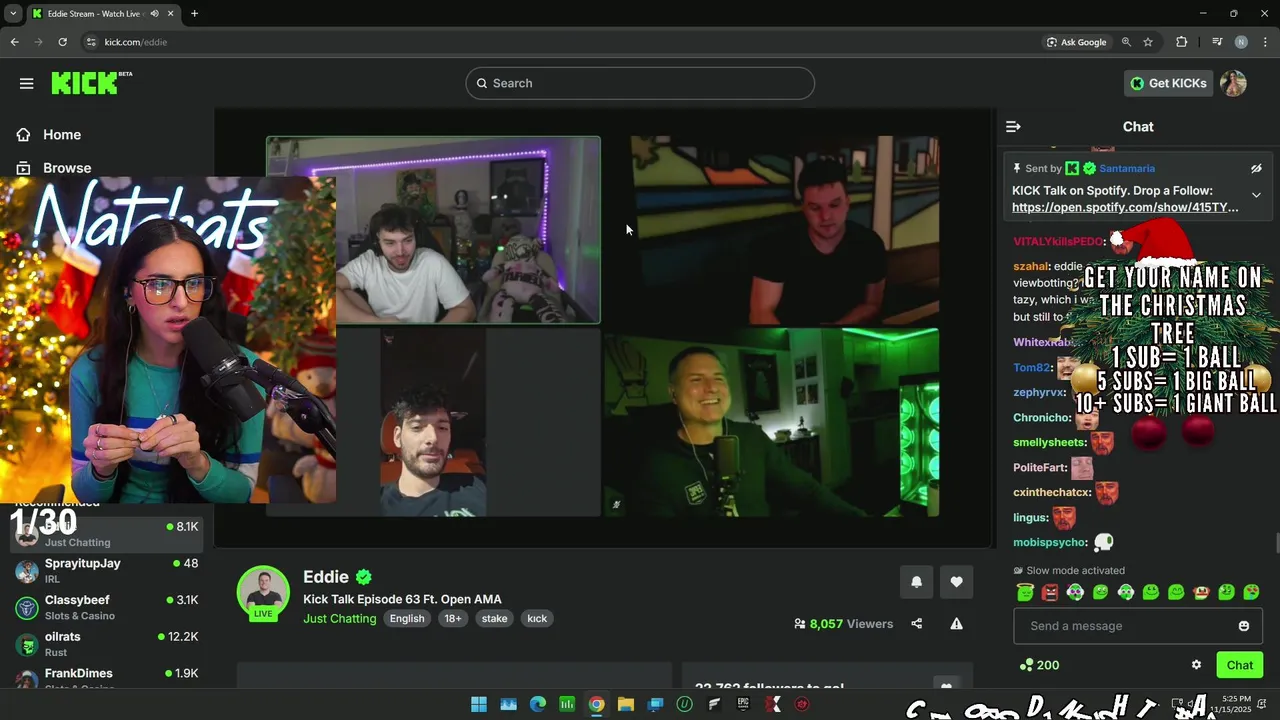Click mobispsycho username in chat

1049,542
